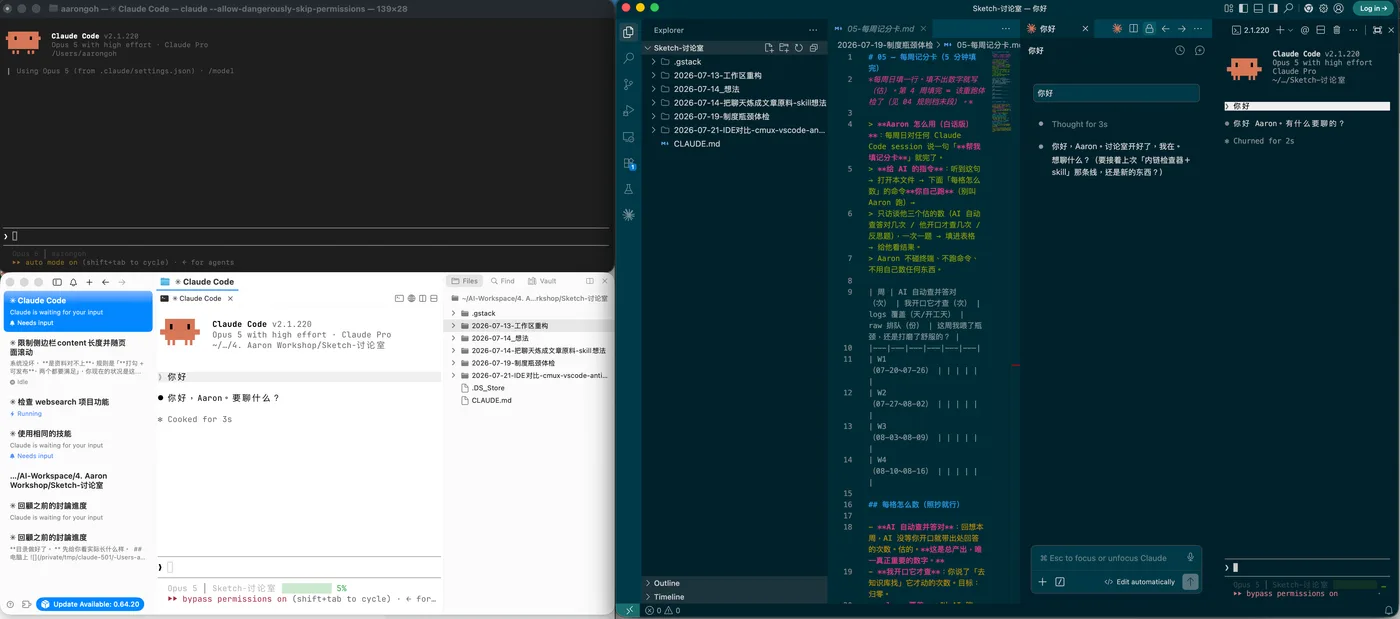Refresh the Explorer file tree
Image resolution: width=1400 pixels, height=619 pixels.
coord(799,48)
